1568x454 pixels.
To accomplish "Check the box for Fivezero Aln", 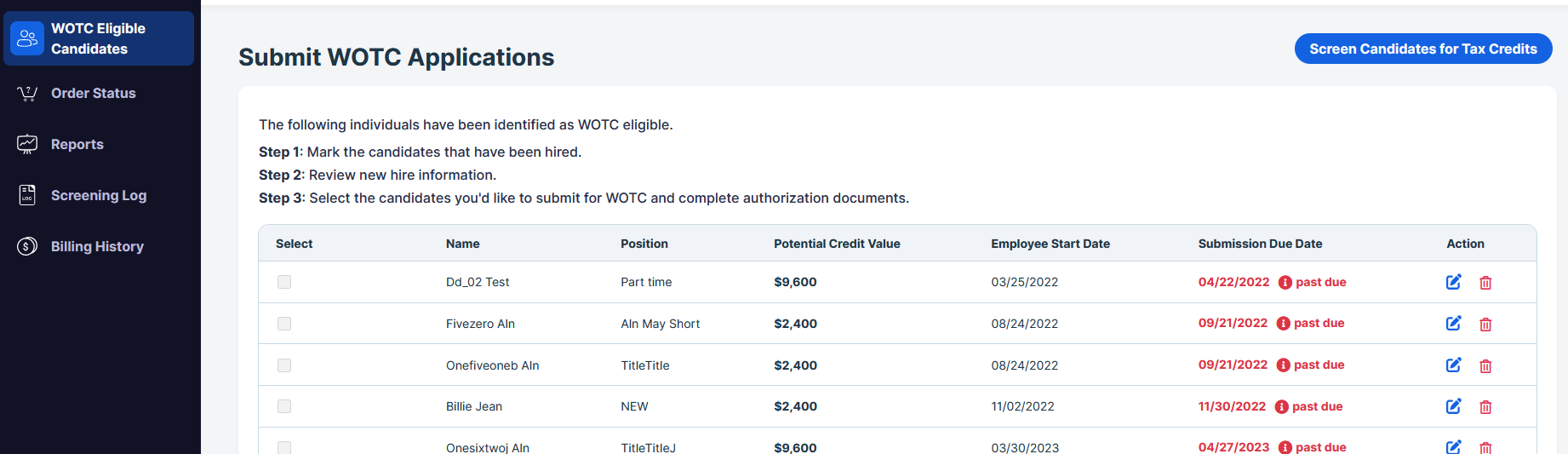I will point(284,324).
